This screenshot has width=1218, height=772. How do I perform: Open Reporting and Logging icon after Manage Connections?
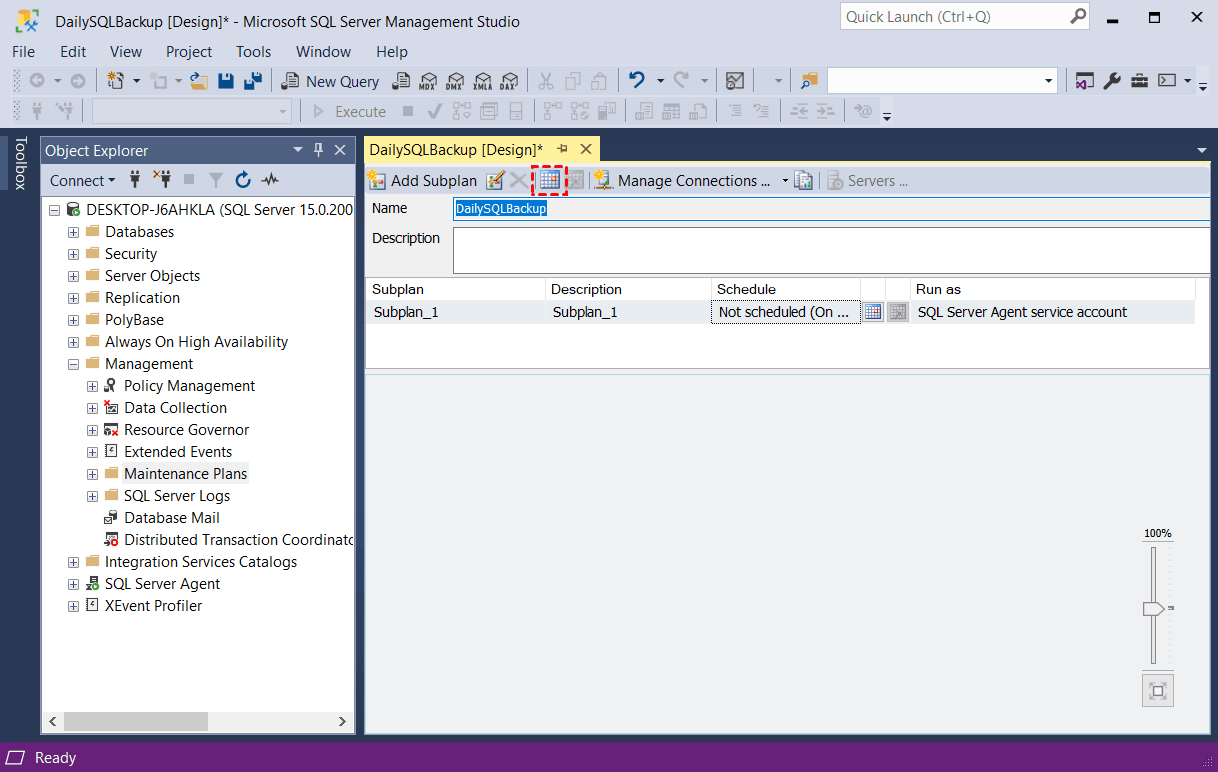pyautogui.click(x=804, y=181)
